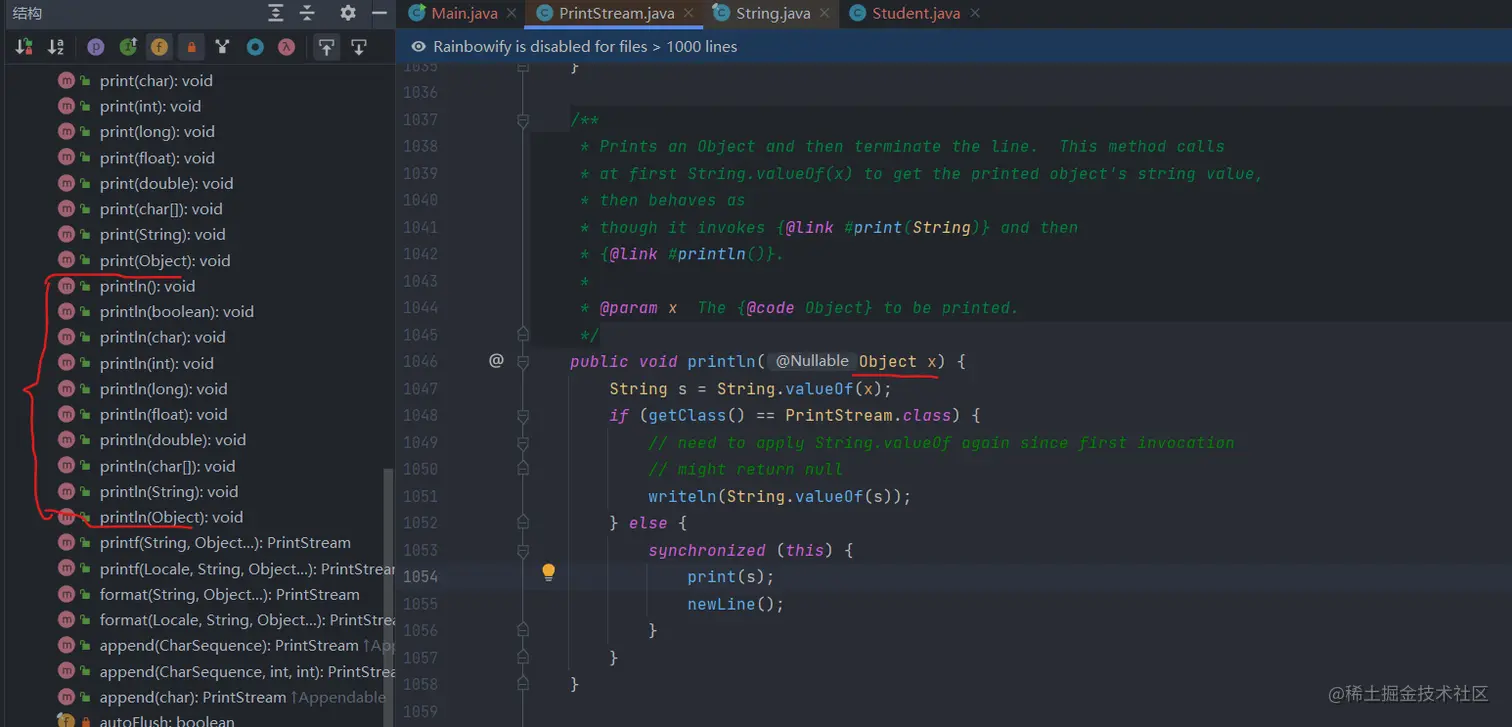Viewport: 1512px width, 727px height.
Task: Switch to Student.java editor tab
Action: 916,13
